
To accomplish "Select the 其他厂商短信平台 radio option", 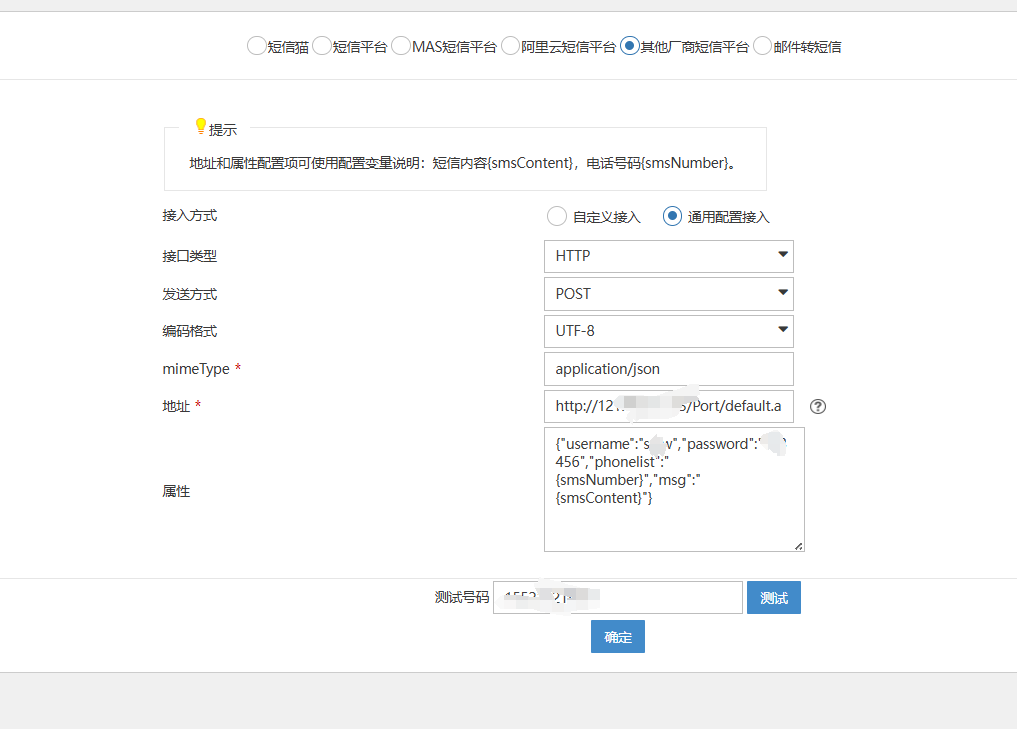I will point(630,46).
